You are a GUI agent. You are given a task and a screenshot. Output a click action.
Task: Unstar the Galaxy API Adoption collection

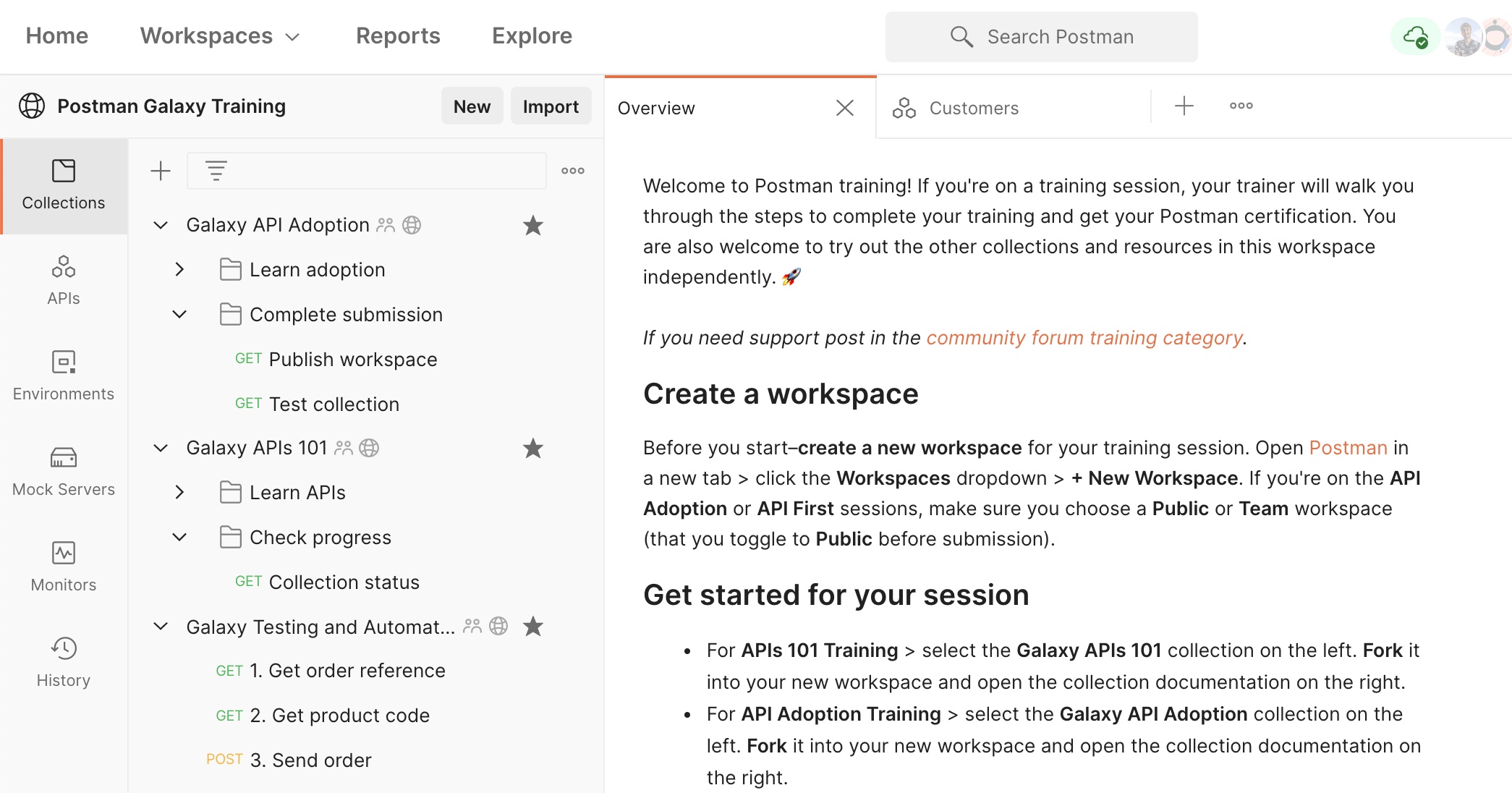(x=533, y=225)
